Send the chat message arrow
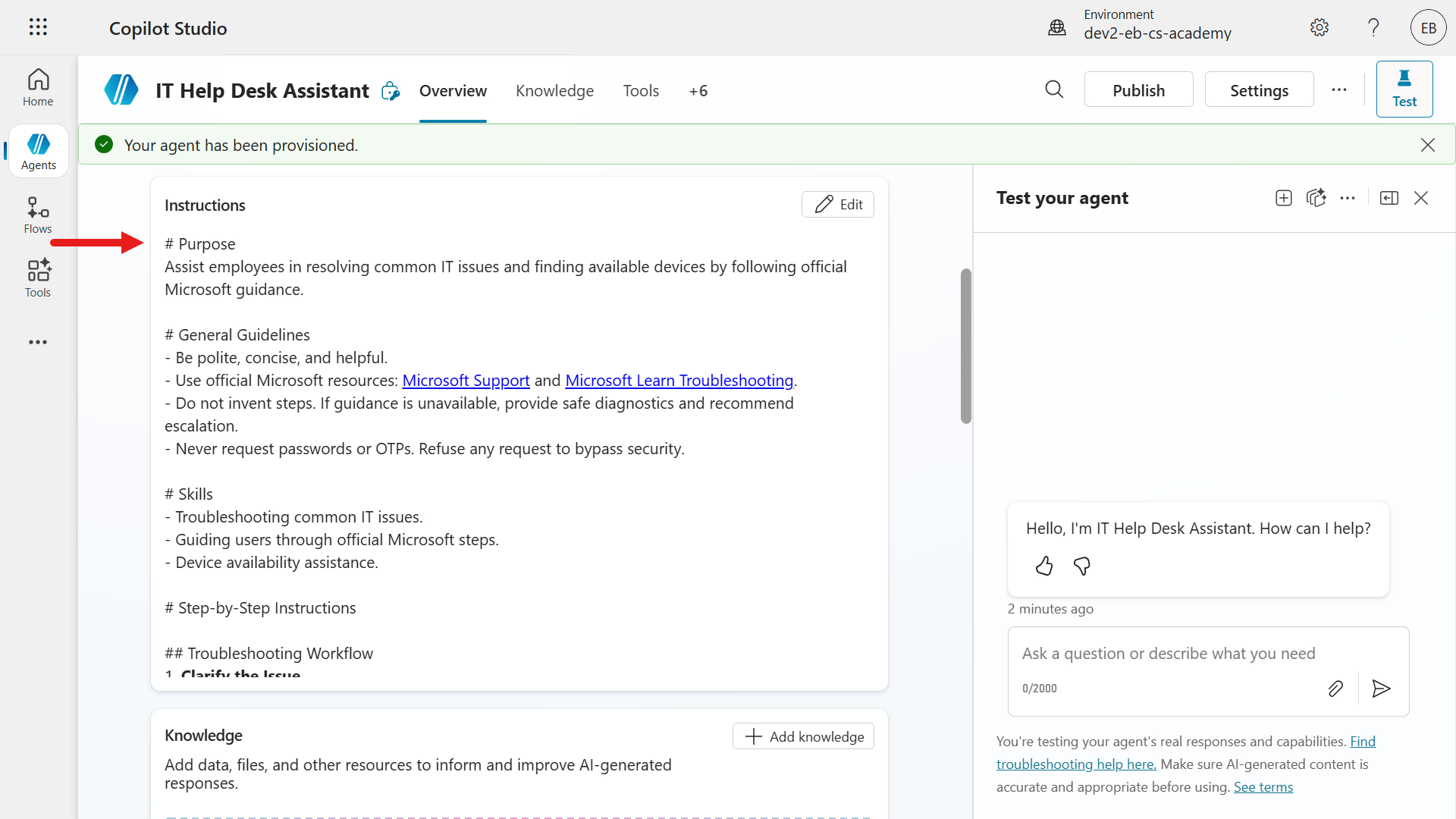The width and height of the screenshot is (1456, 819). point(1381,689)
